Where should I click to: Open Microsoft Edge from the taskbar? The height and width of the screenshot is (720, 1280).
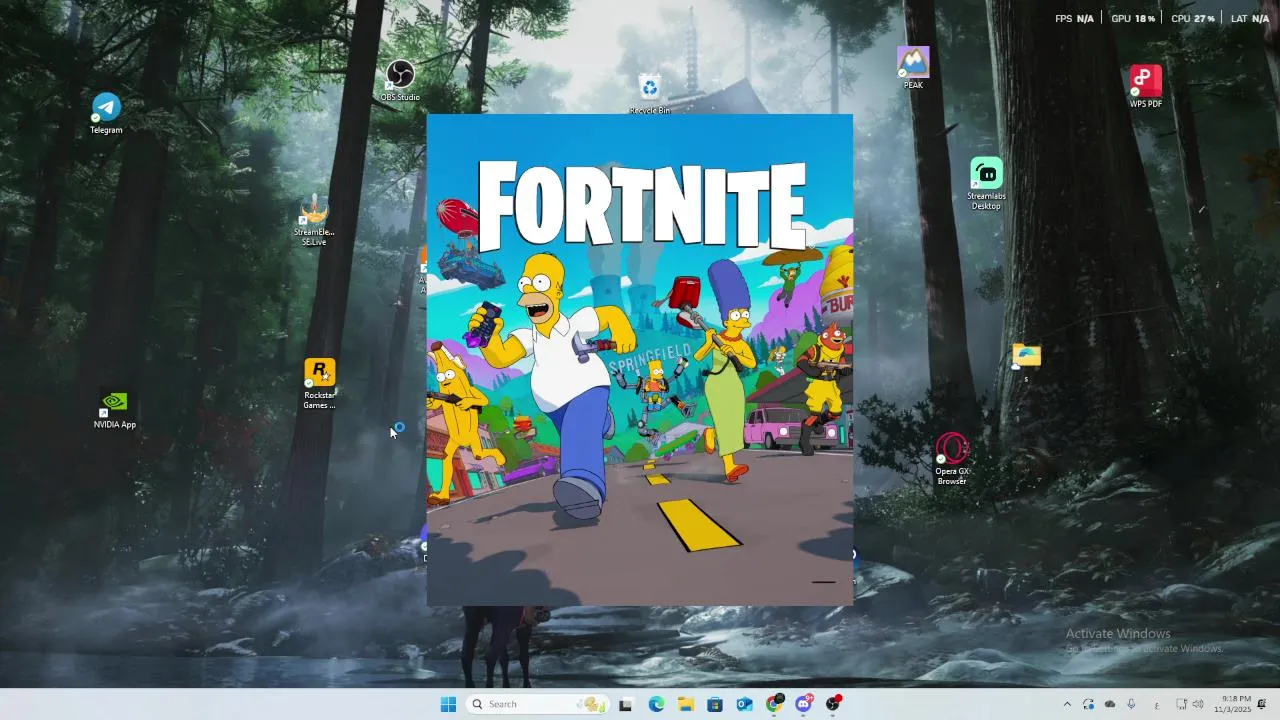656,704
